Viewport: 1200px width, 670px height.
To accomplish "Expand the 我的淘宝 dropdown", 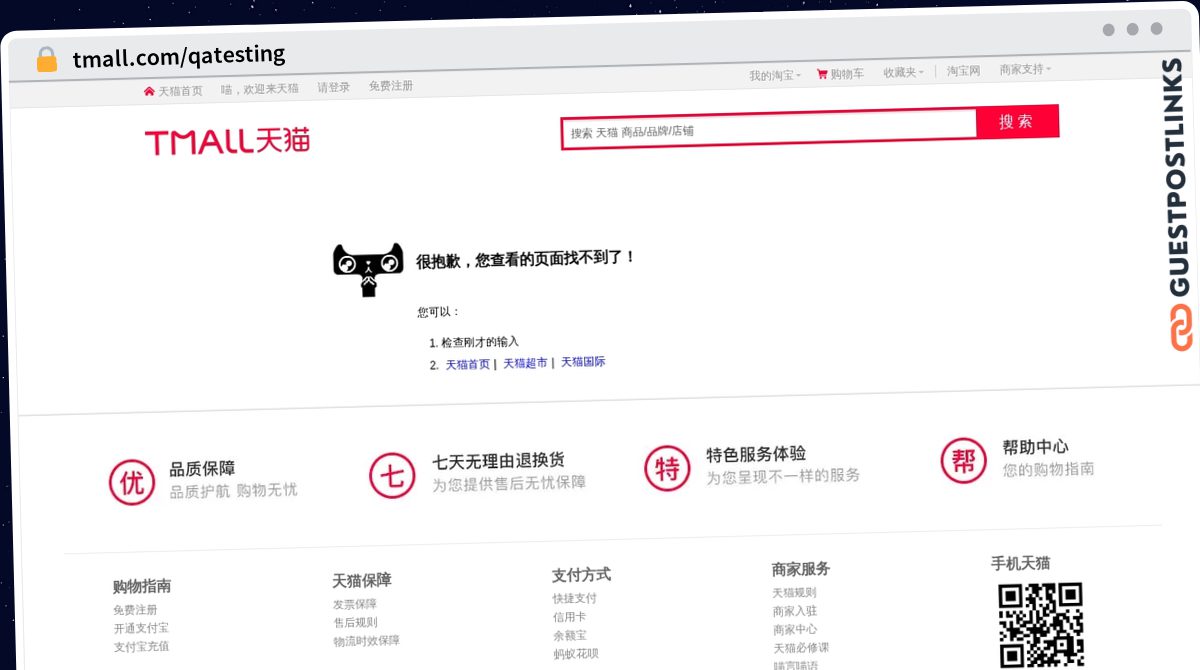I will click(775, 75).
